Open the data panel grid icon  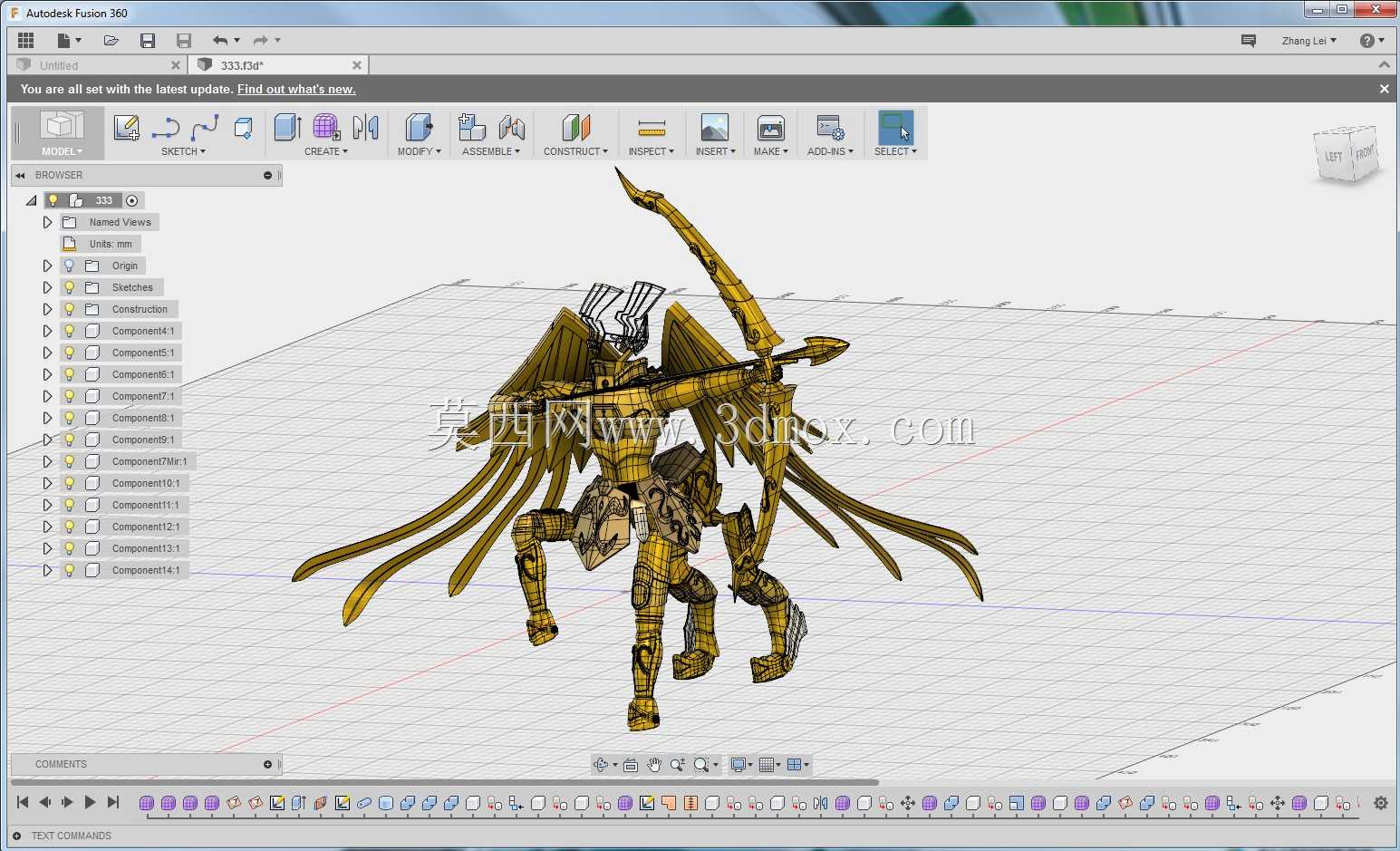point(25,40)
